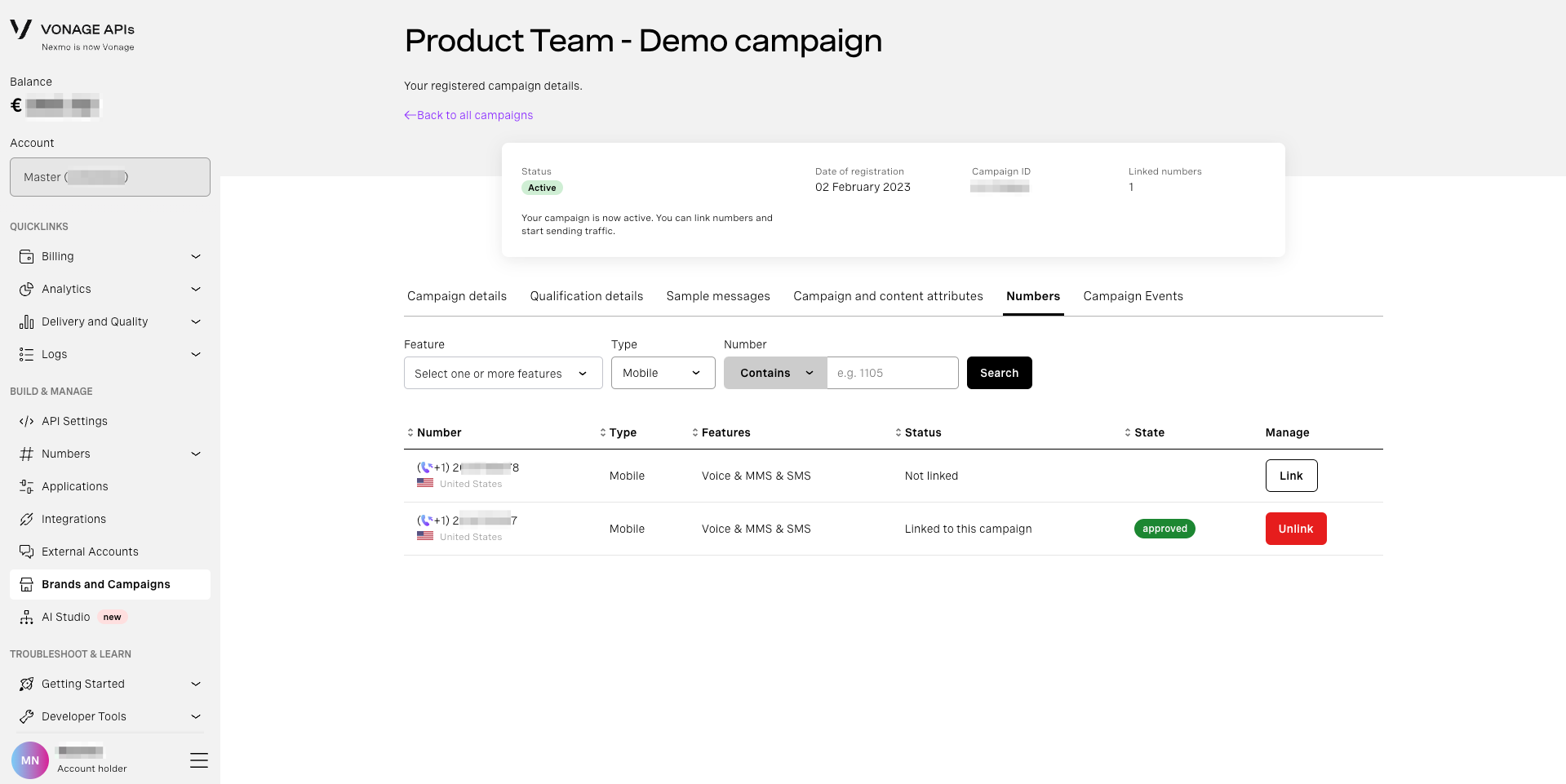Screen dimensions: 1566x784
Task: Open the hamburger menu beside account holder
Action: (x=199, y=760)
